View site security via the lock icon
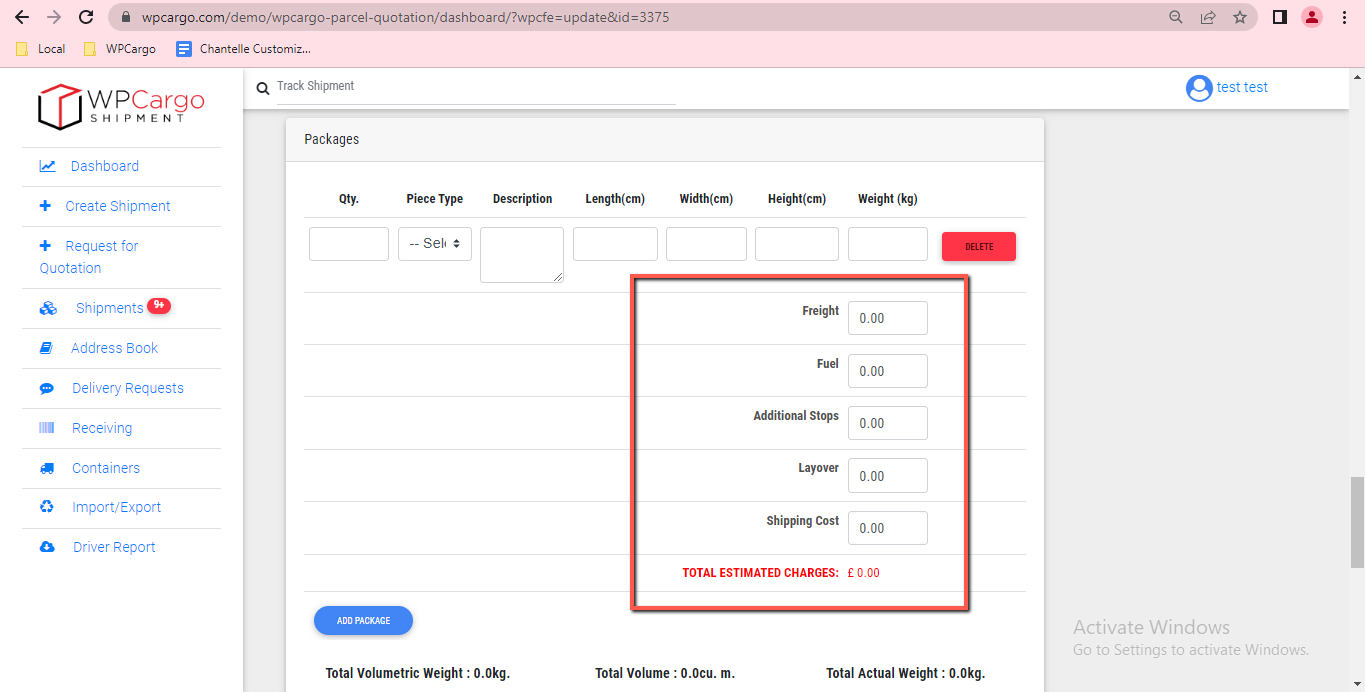The height and width of the screenshot is (692, 1365). click(126, 17)
